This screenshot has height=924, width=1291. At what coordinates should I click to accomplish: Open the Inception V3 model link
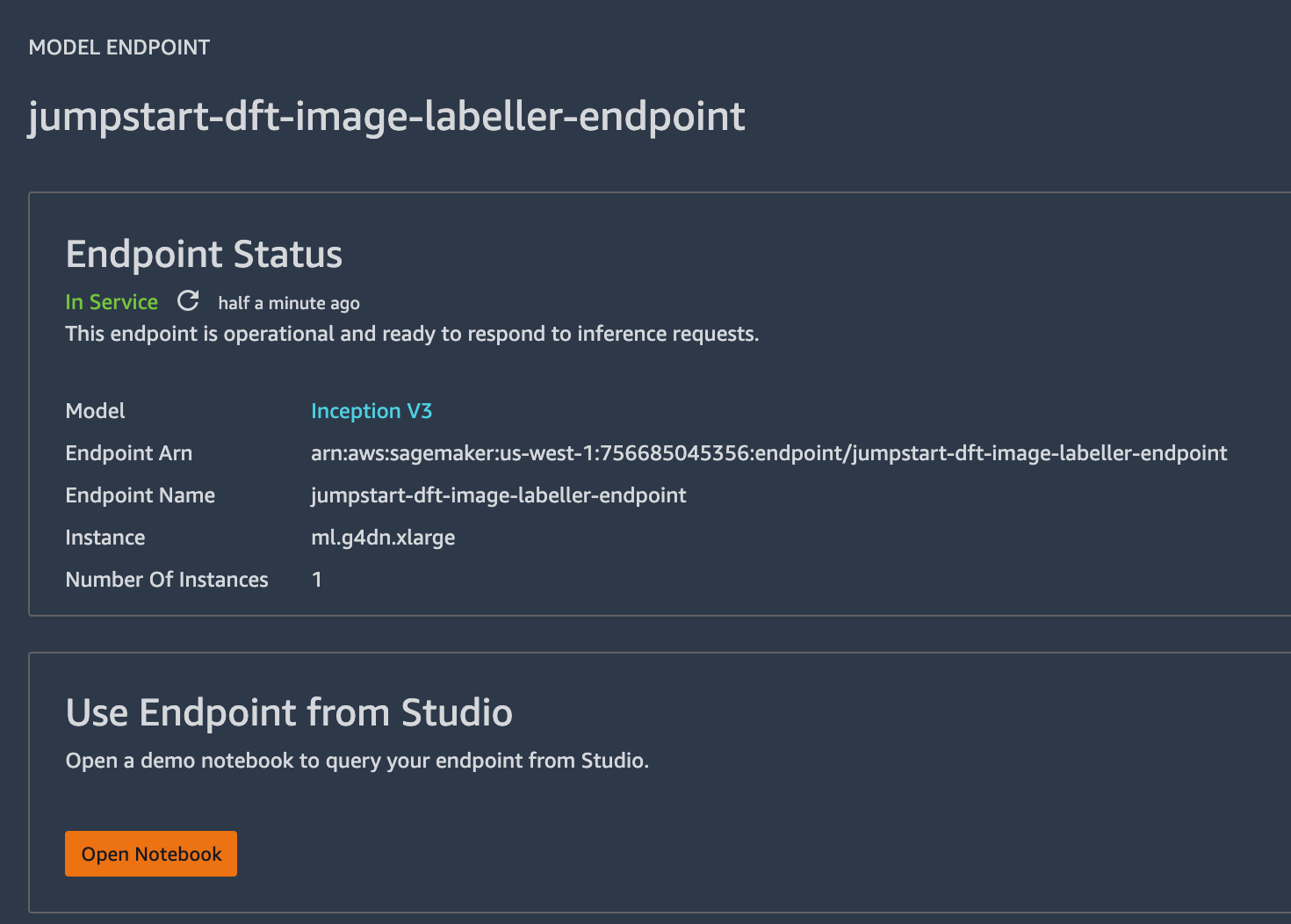371,410
